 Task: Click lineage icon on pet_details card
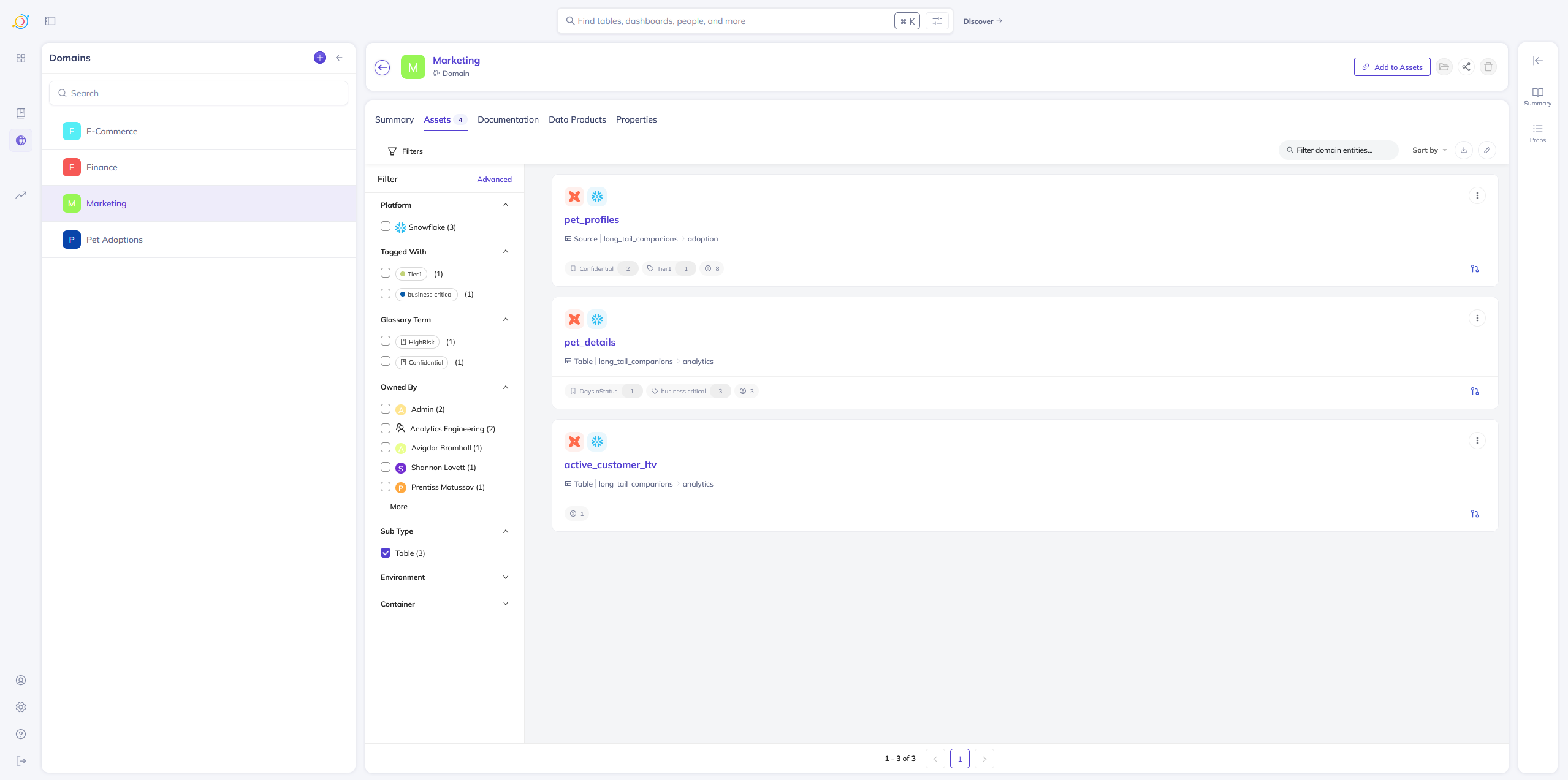(x=1474, y=392)
